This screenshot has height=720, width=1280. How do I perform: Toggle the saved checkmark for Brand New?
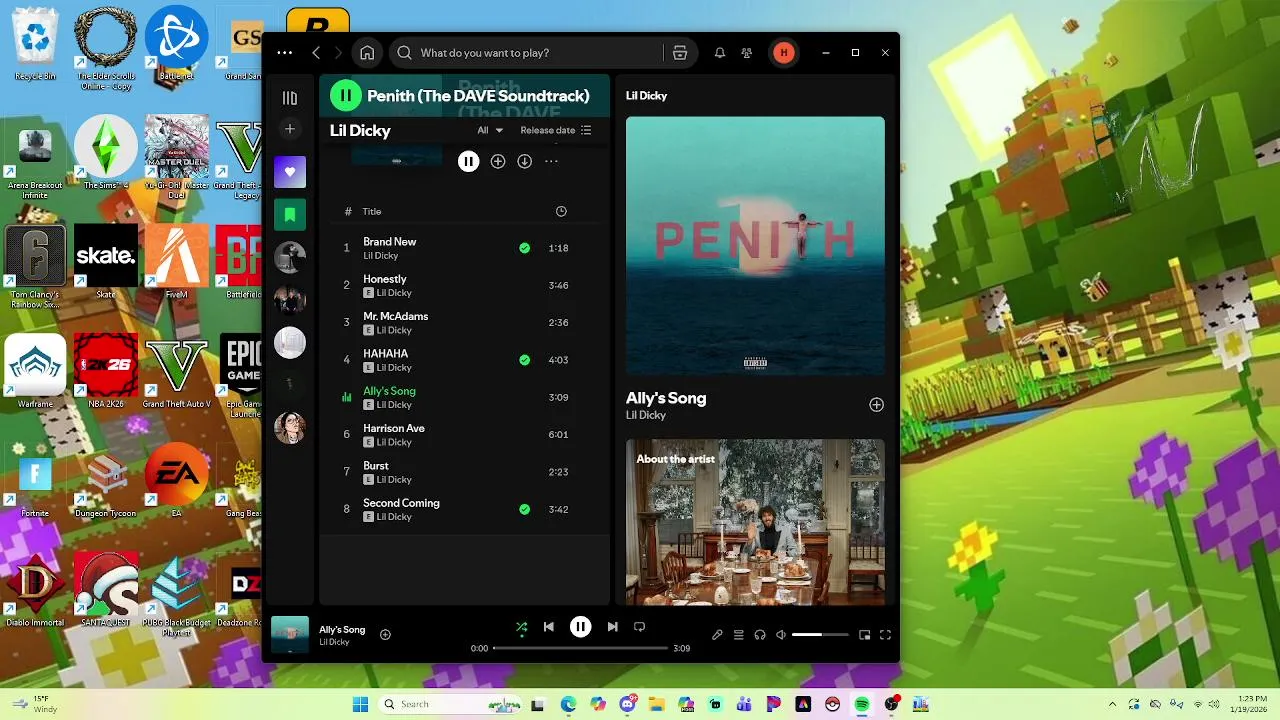[x=524, y=248]
